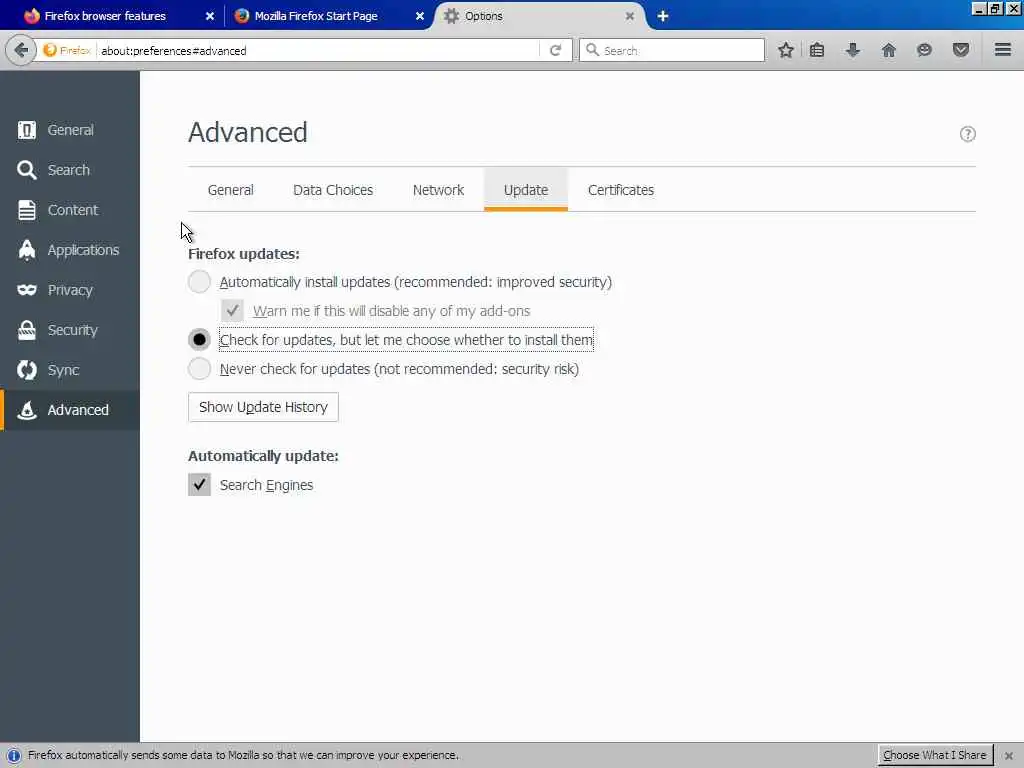Select Automatically install updates radio
1024x768 pixels.
(199, 282)
